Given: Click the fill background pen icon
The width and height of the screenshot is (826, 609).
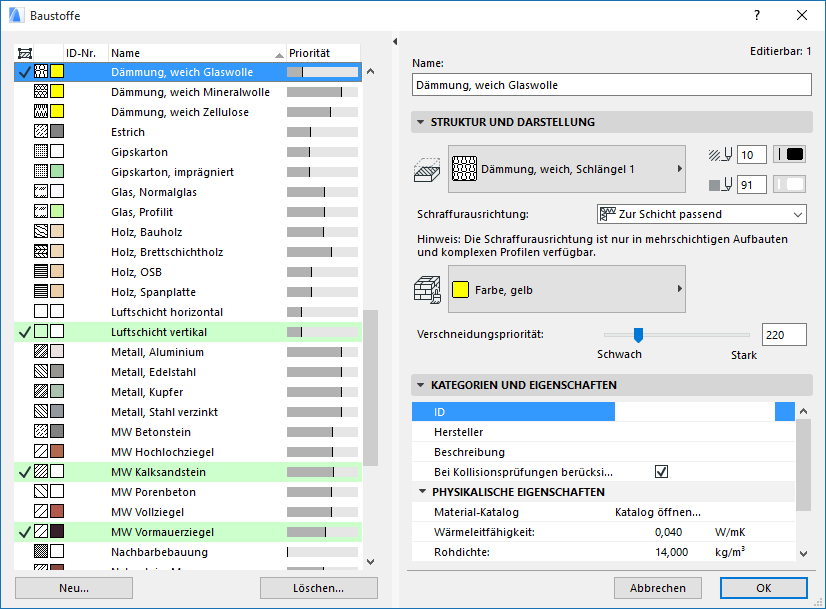Looking at the screenshot, I should [720, 185].
